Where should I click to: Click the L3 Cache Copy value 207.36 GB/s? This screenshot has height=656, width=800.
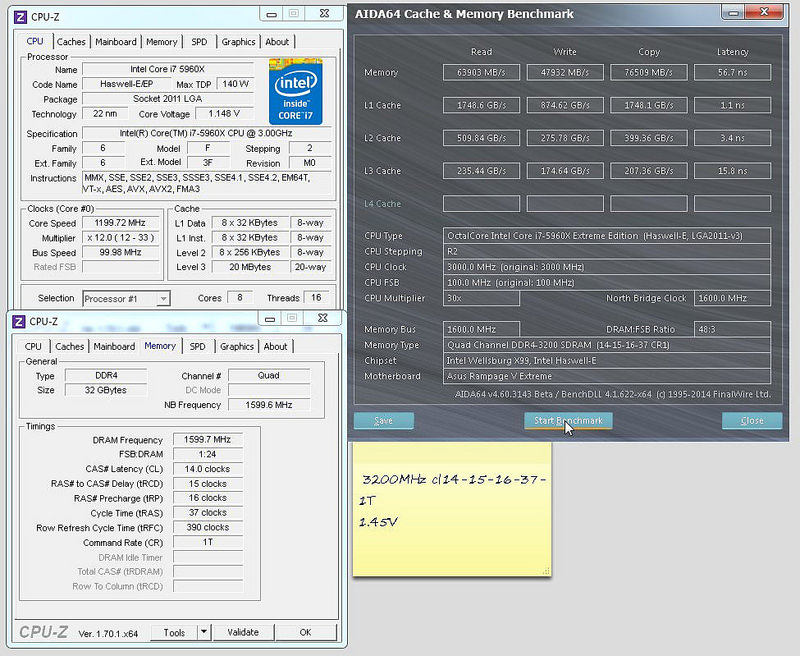(648, 171)
